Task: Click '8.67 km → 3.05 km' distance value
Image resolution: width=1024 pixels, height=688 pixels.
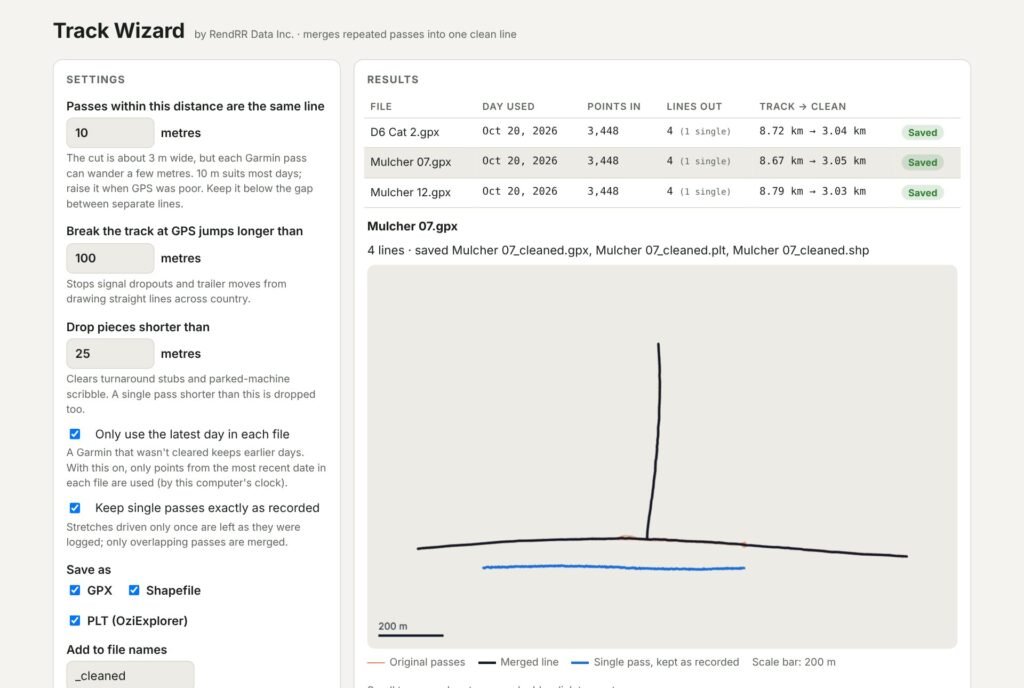Action: pos(812,161)
